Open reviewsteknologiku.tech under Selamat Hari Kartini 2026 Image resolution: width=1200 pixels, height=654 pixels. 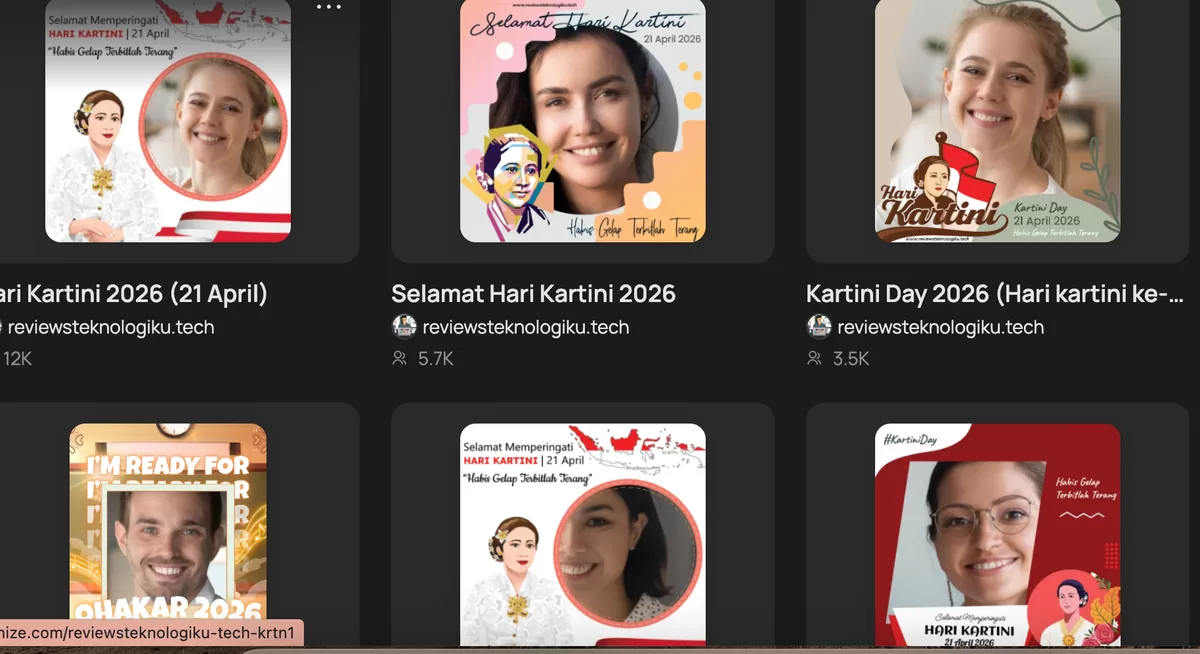(x=526, y=327)
